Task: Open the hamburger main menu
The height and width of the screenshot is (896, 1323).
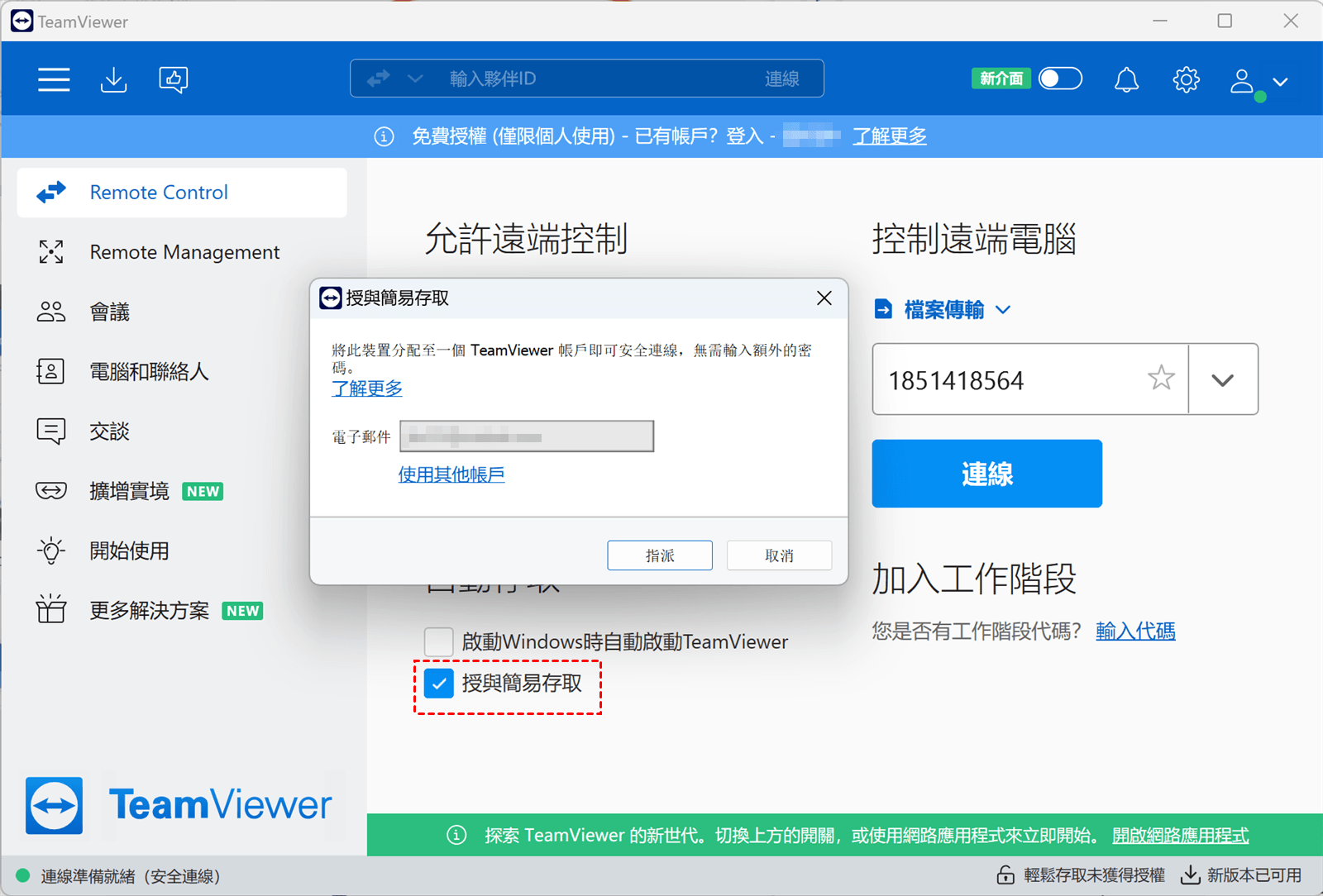Action: [54, 79]
